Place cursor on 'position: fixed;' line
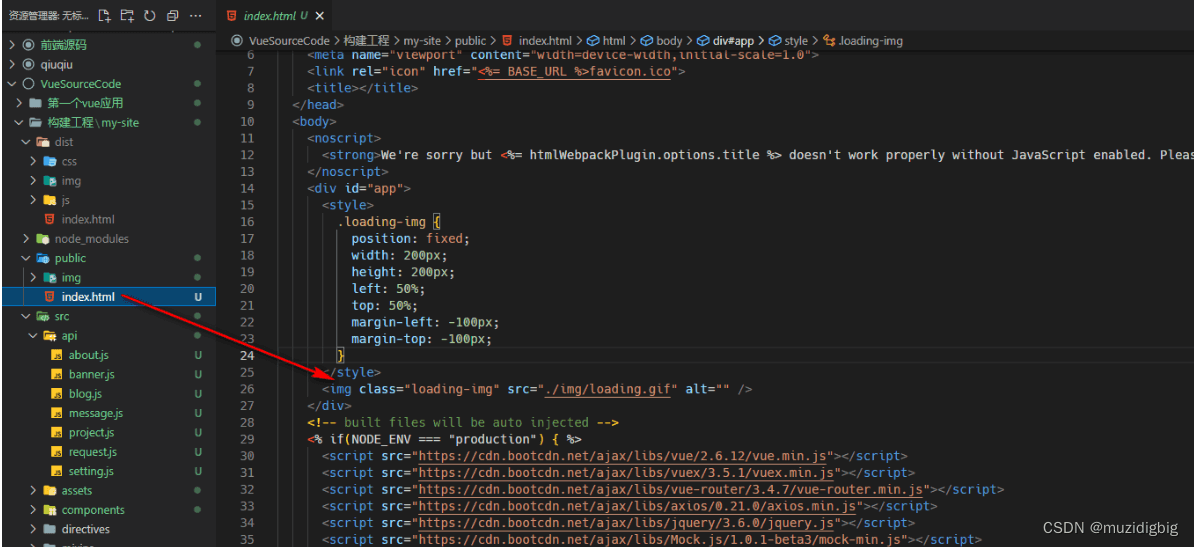The width and height of the screenshot is (1194, 547). point(410,238)
